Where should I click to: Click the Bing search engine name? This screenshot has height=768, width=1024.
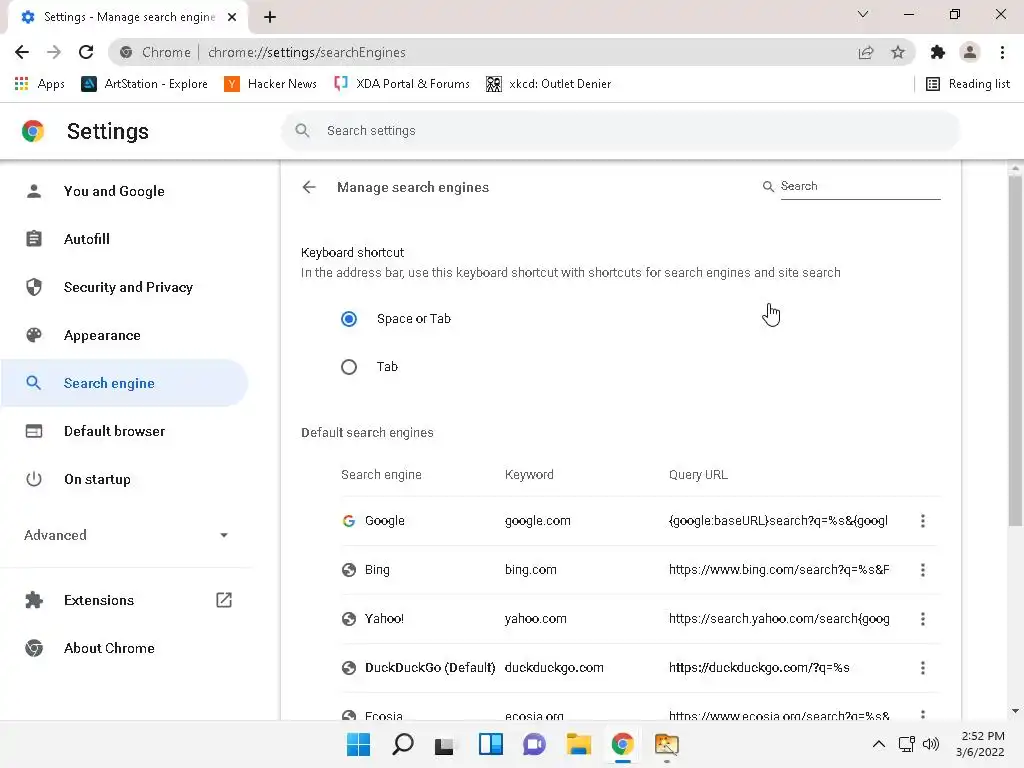pyautogui.click(x=377, y=569)
